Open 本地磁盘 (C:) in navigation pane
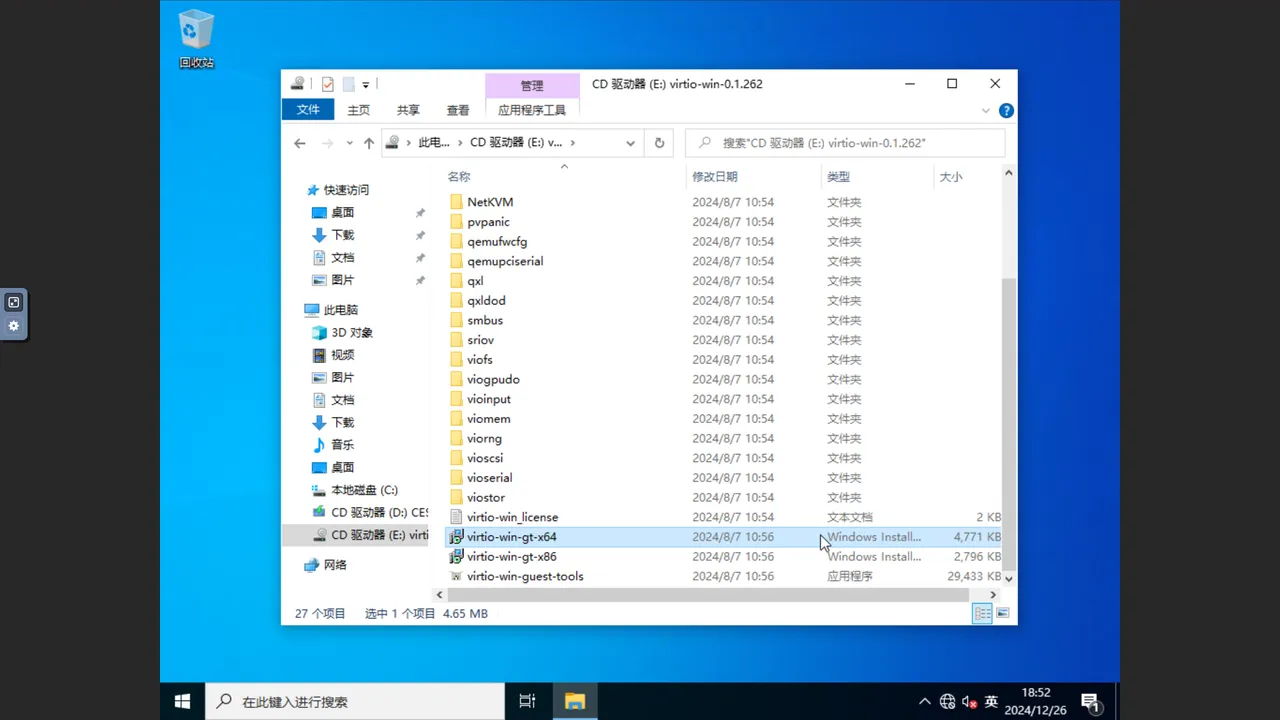The width and height of the screenshot is (1280, 720). pyautogui.click(x=364, y=490)
